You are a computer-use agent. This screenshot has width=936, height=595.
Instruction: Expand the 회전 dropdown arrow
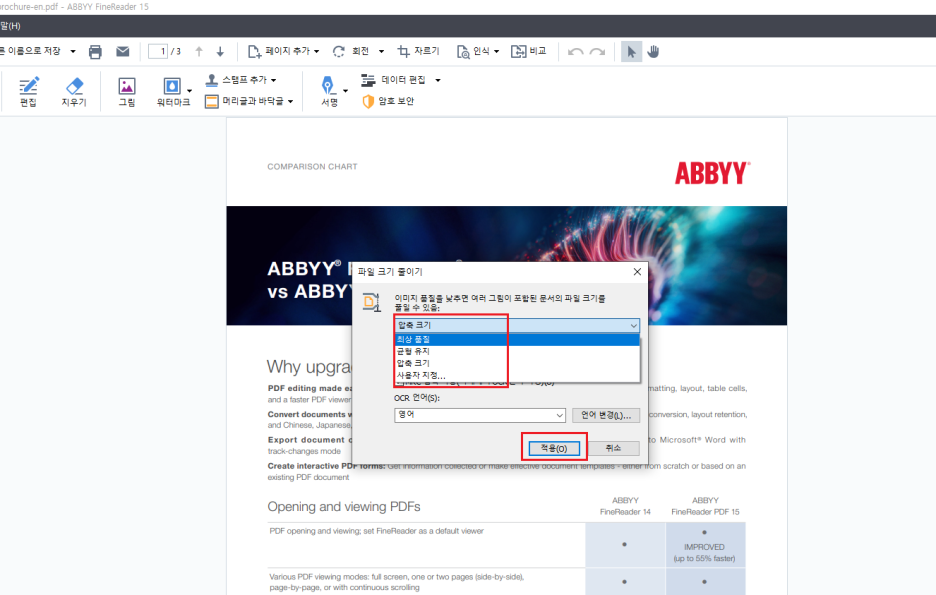pos(381,51)
